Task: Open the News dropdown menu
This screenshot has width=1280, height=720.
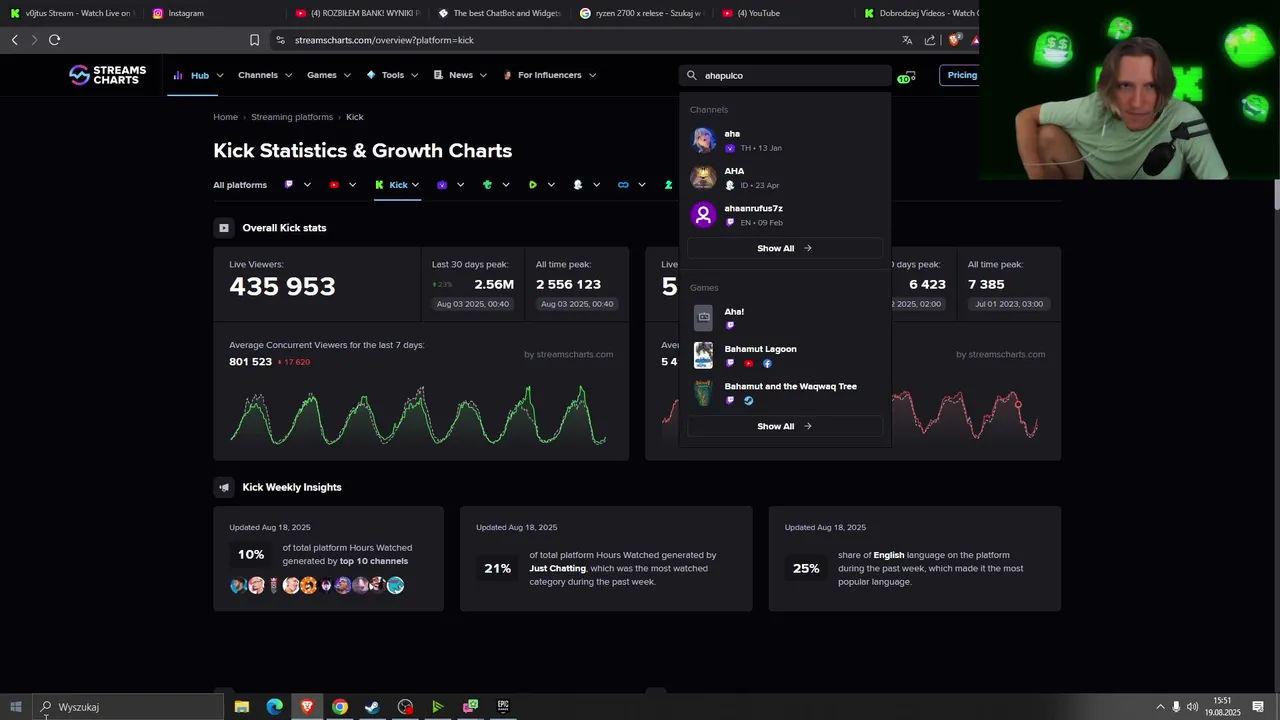Action: (460, 75)
